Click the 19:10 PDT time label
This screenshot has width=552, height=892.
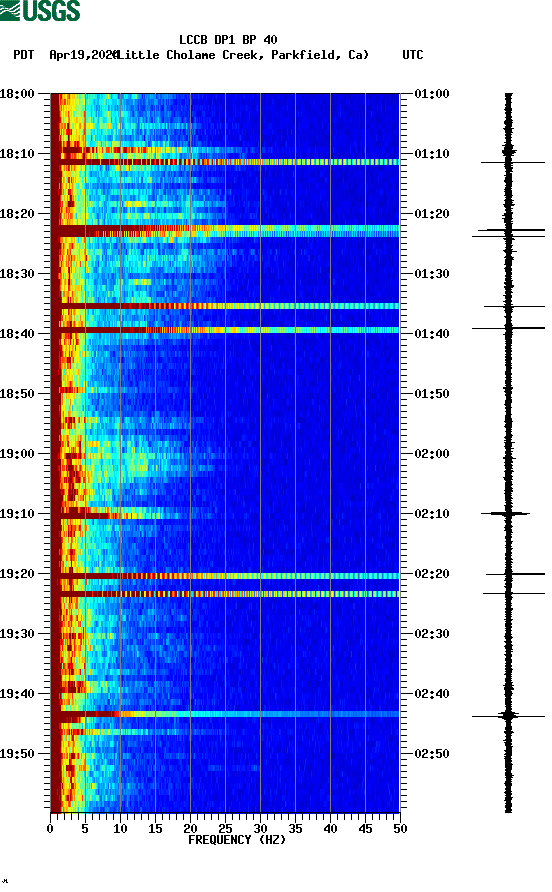click(x=17, y=514)
